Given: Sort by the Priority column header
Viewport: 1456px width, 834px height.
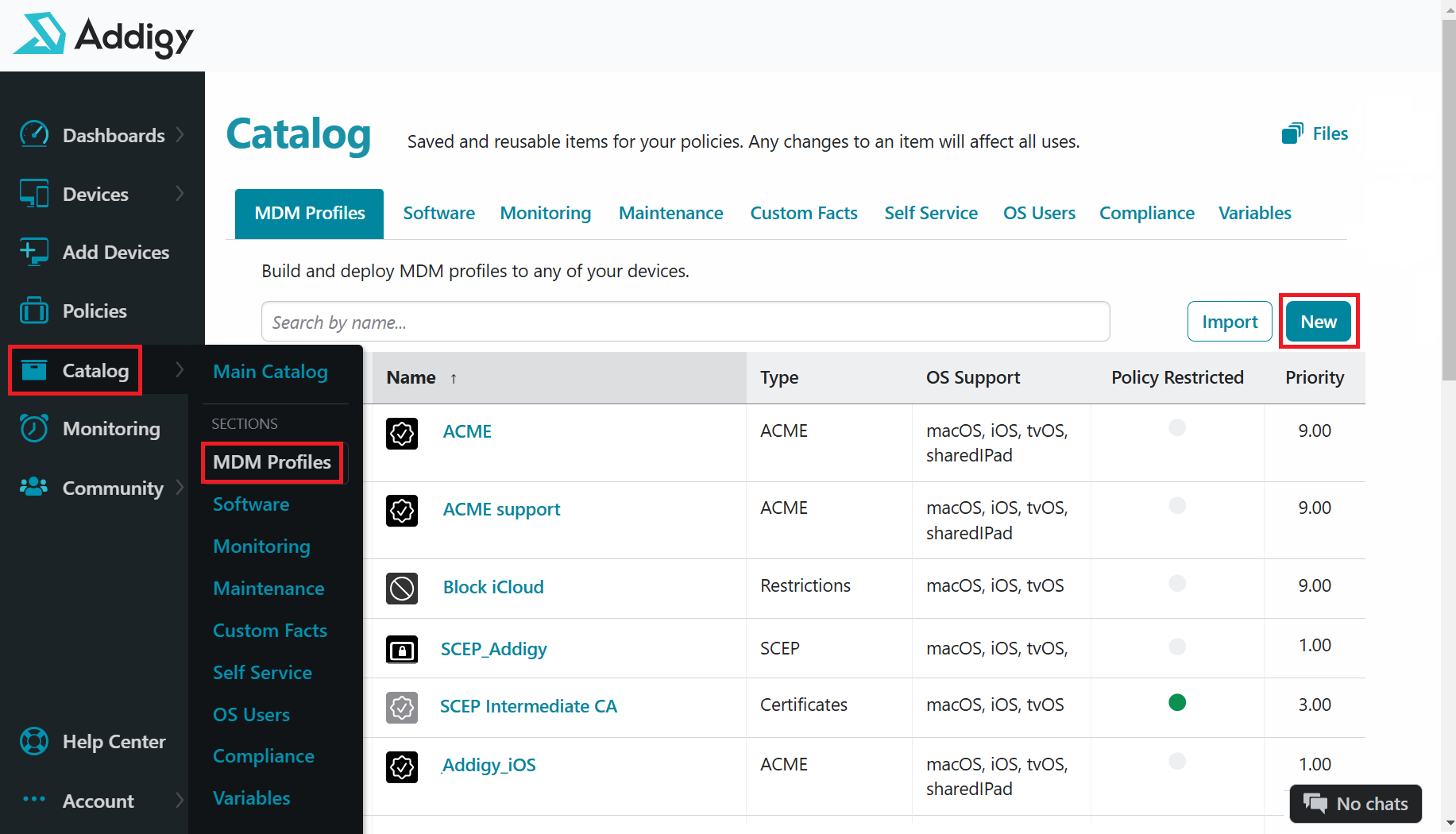Looking at the screenshot, I should [1315, 377].
